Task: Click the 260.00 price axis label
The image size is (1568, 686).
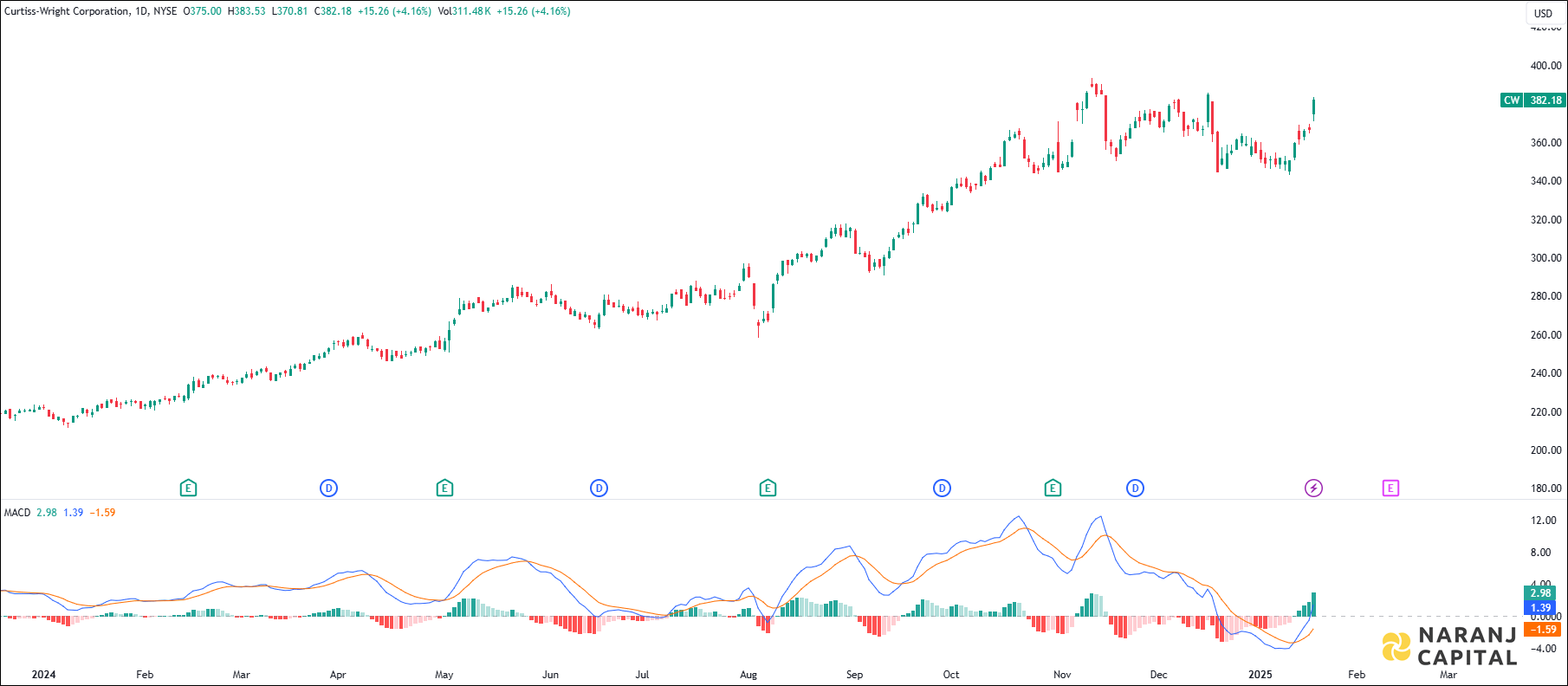Action: [1546, 335]
